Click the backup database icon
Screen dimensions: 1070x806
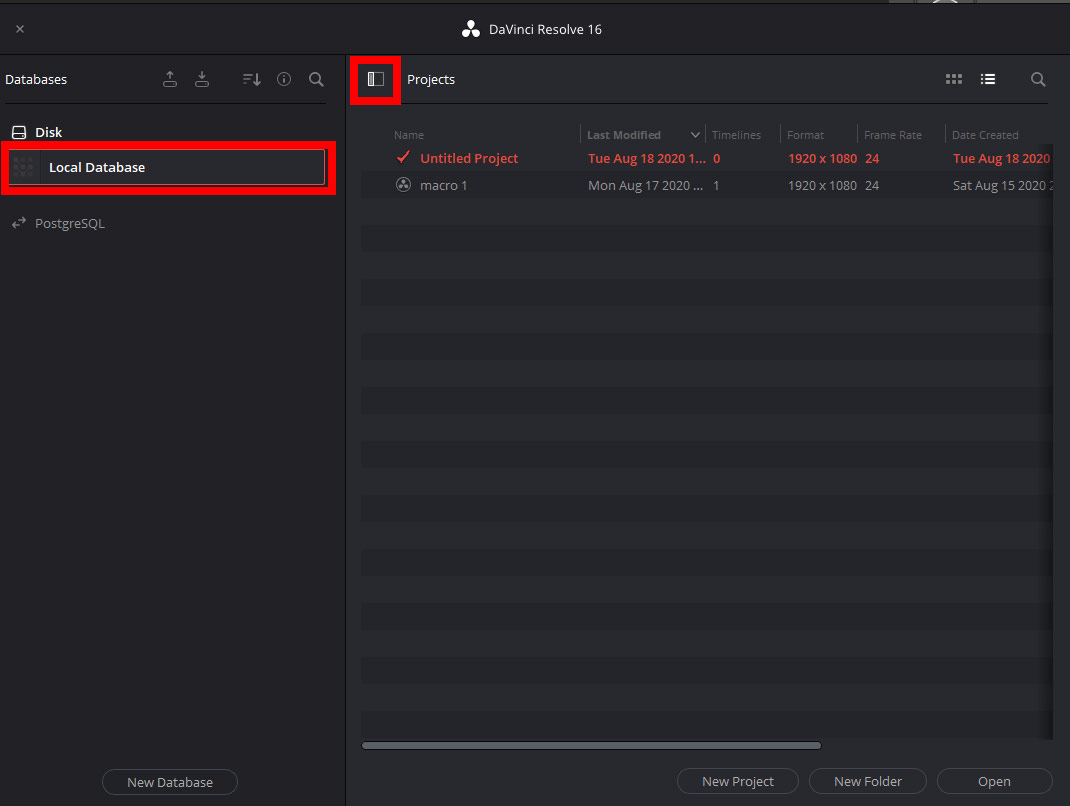click(x=170, y=79)
